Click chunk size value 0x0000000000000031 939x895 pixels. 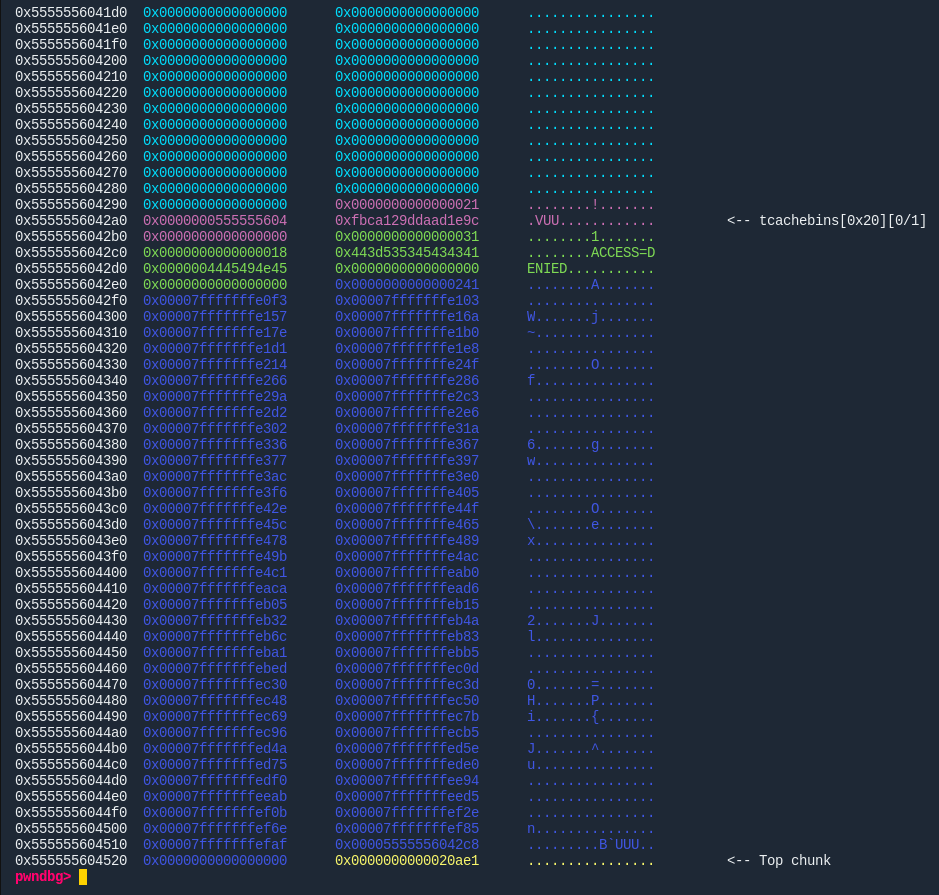[407, 236]
